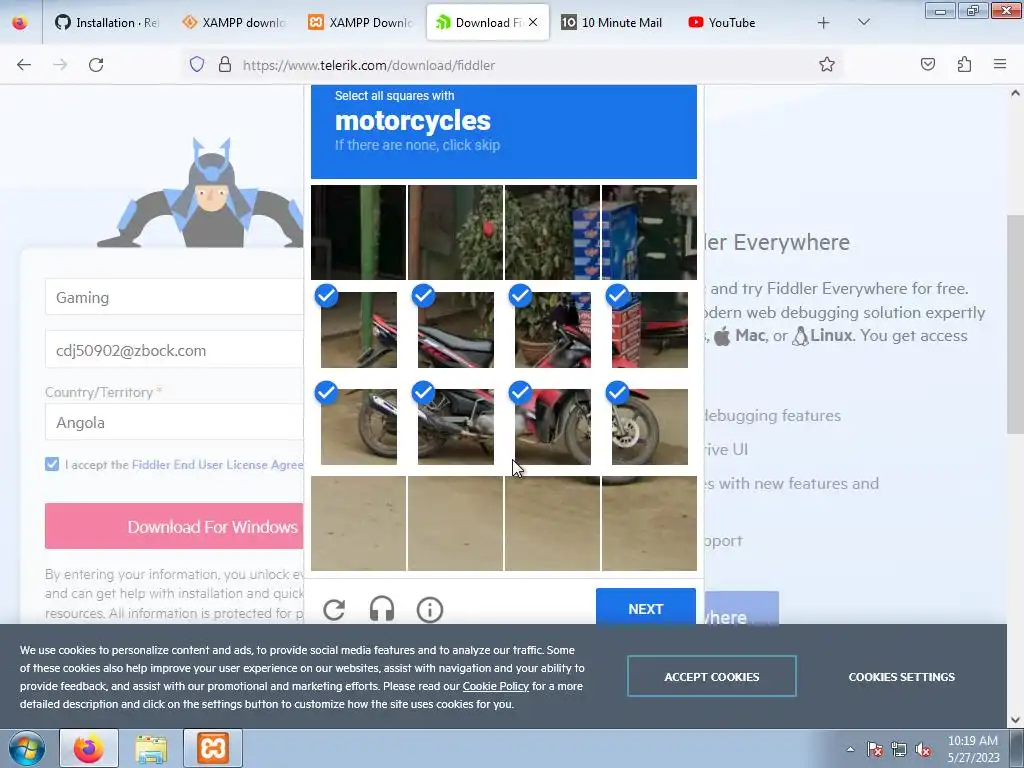Switch to the XAMPP Download tab with orange square icon

pyautogui.click(x=360, y=23)
